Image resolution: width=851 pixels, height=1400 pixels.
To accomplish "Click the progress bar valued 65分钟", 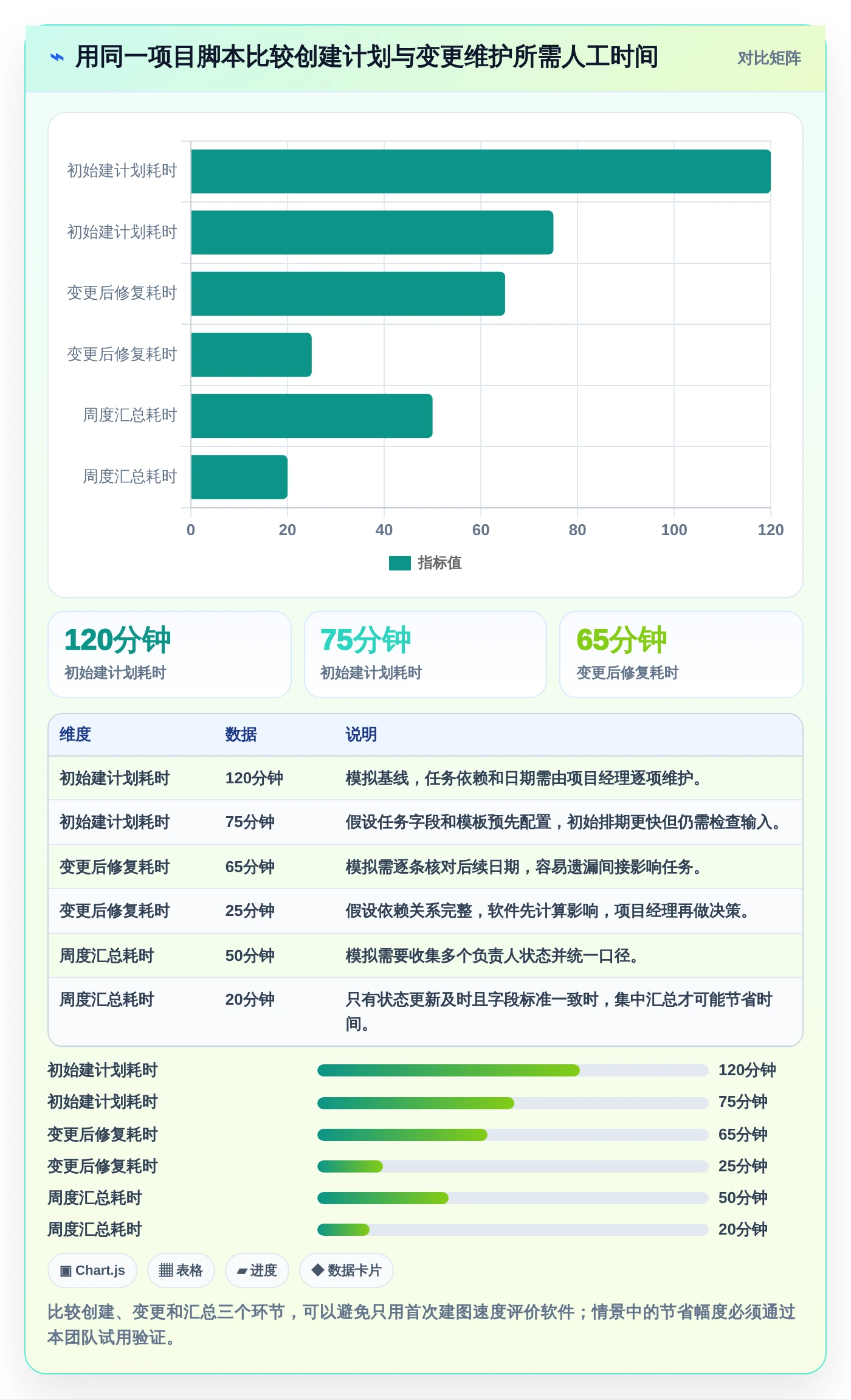I will [513, 1135].
